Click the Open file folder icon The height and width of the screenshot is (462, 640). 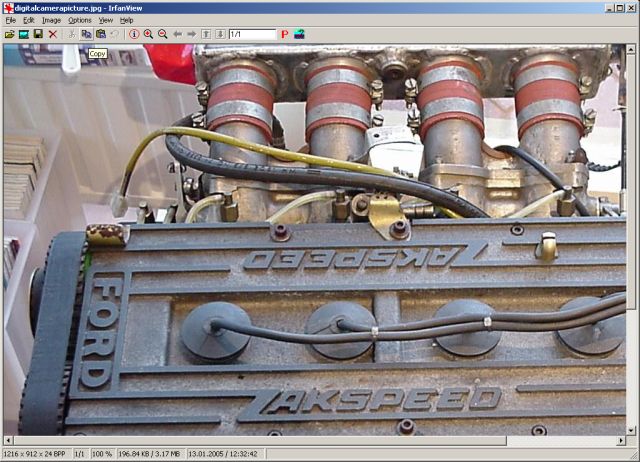tap(9, 34)
